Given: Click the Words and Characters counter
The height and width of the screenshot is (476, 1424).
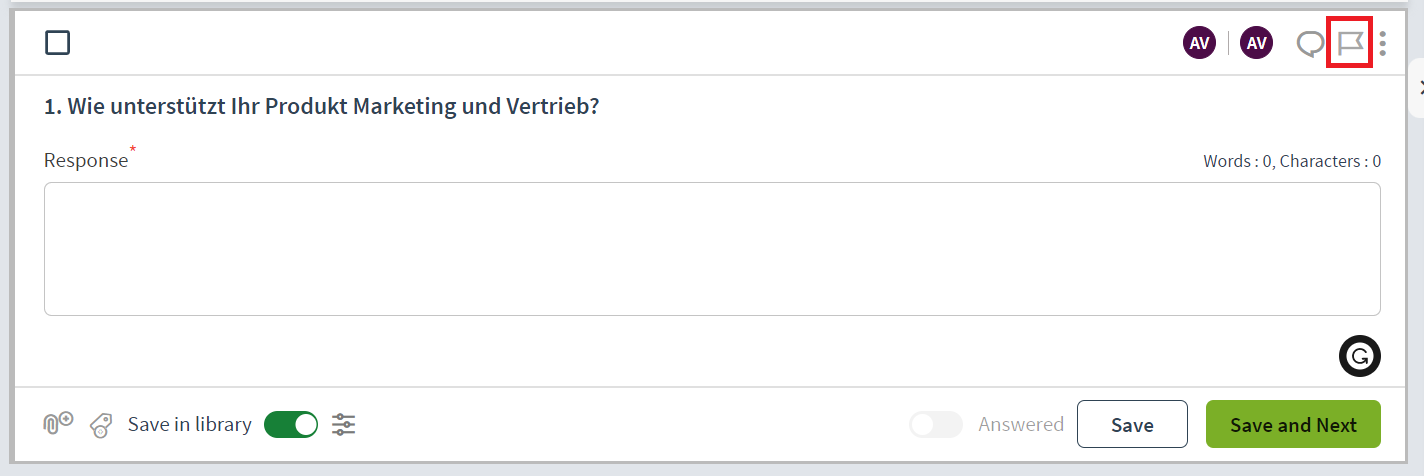Looking at the screenshot, I should 1292,161.
